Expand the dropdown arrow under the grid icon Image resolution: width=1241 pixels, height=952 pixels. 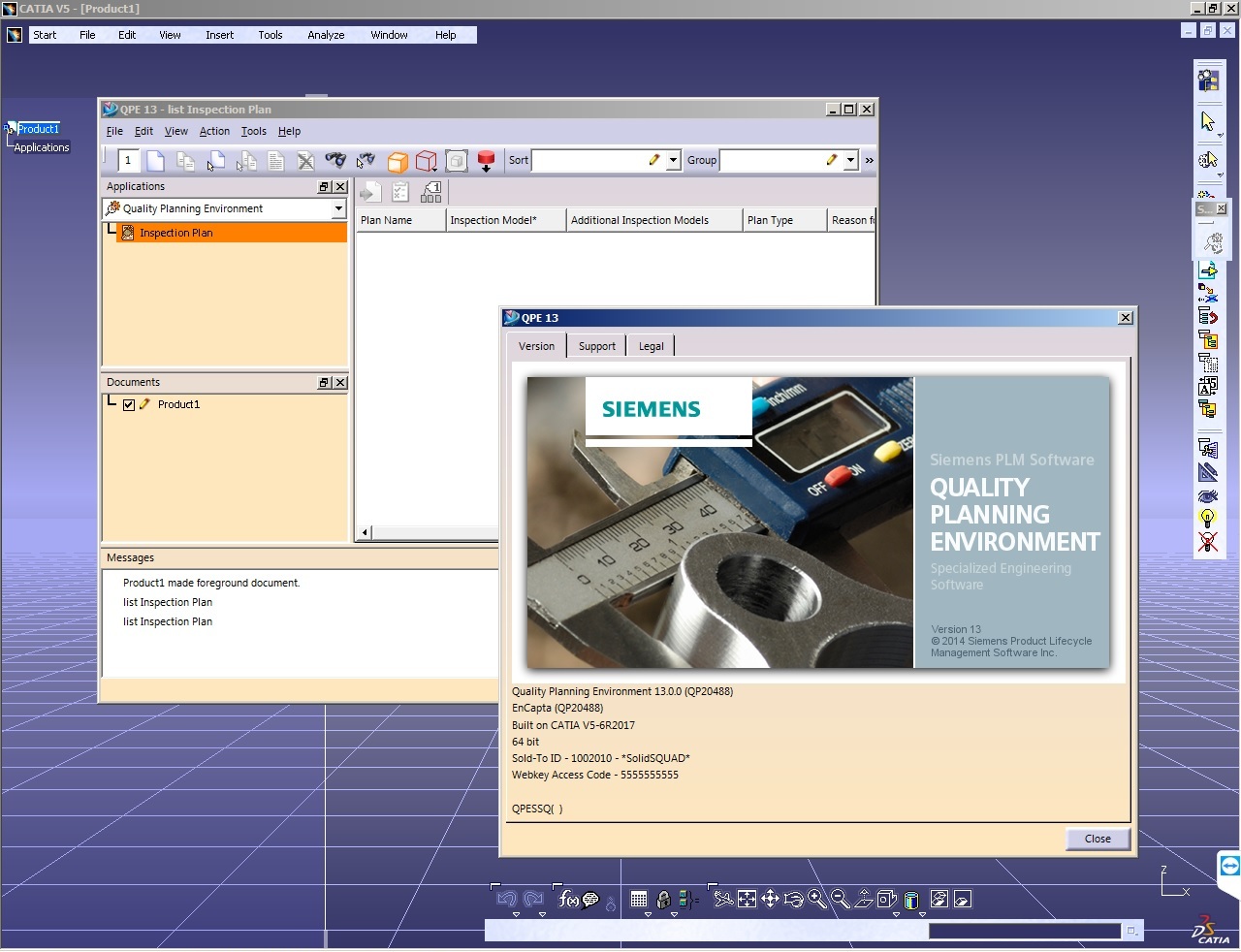pyautogui.click(x=648, y=914)
